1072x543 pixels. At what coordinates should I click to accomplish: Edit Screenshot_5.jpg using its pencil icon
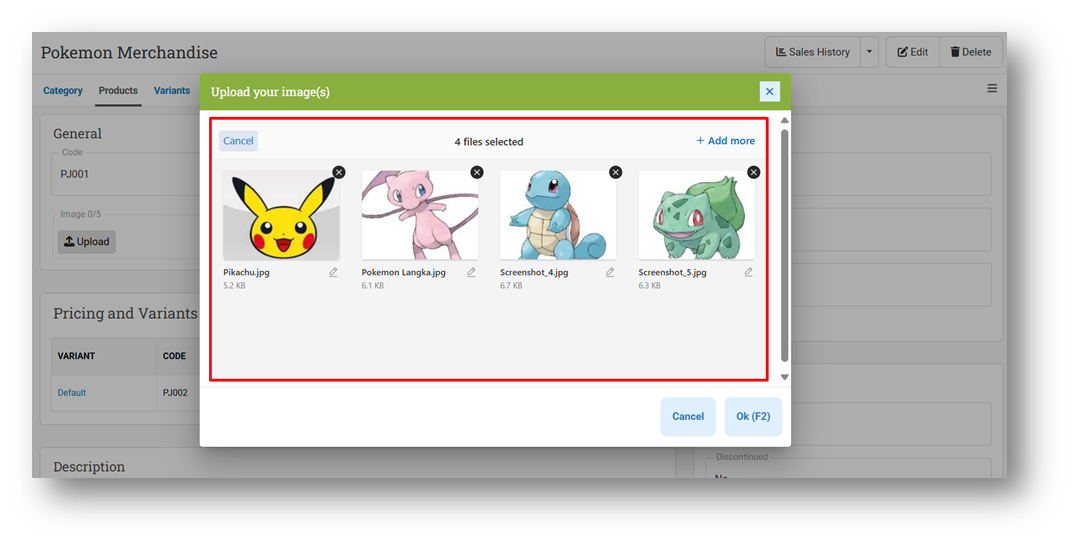[x=749, y=272]
